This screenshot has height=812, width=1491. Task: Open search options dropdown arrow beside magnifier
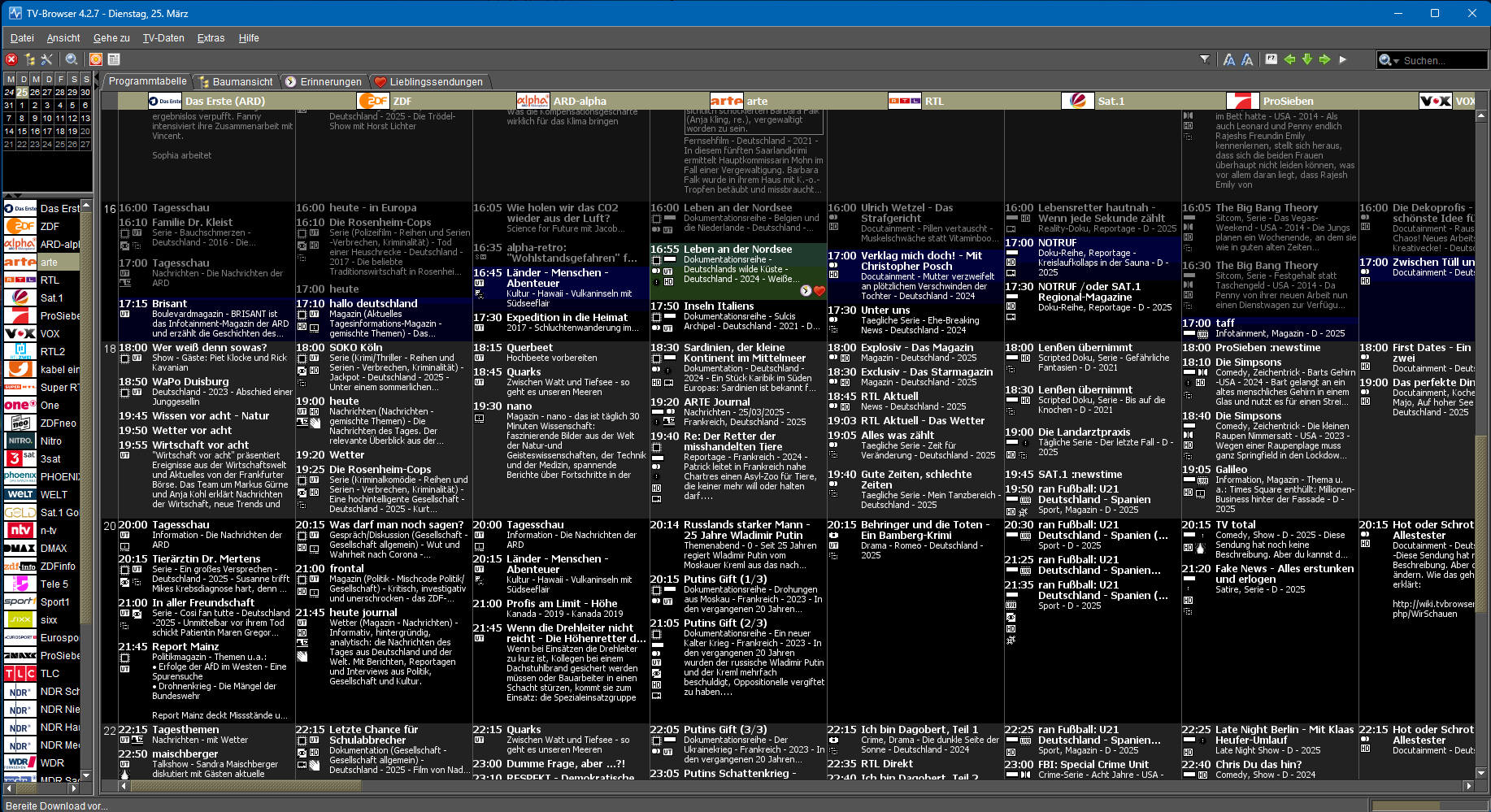(1396, 61)
